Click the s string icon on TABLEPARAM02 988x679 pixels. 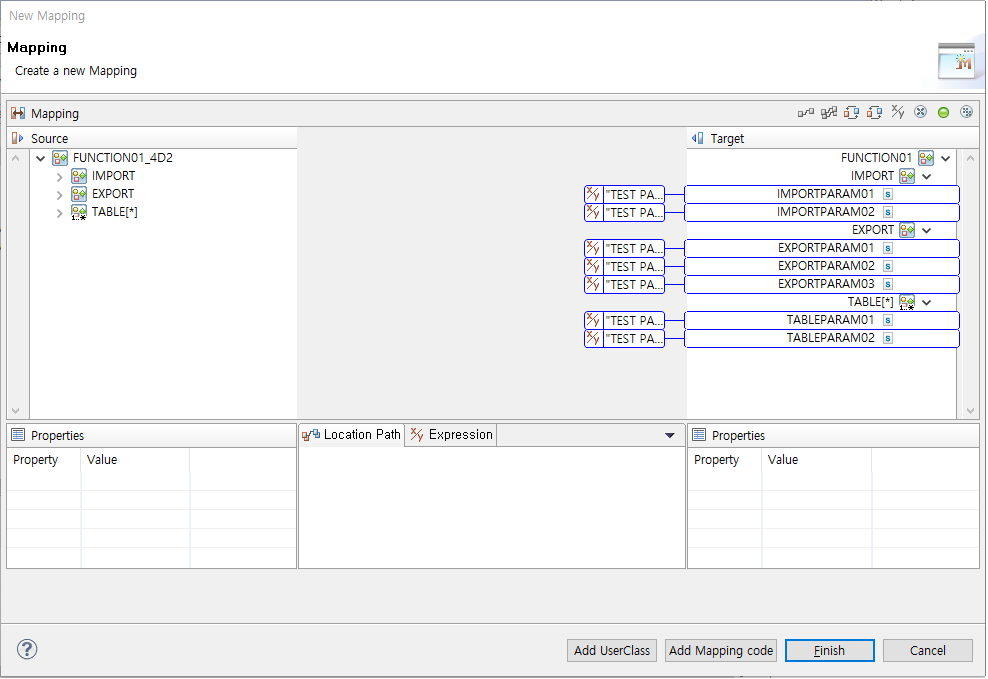[888, 338]
